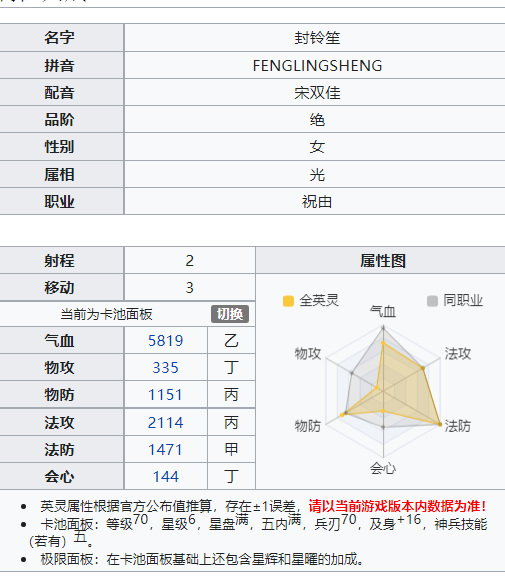Click the gender value 女

pos(317,147)
